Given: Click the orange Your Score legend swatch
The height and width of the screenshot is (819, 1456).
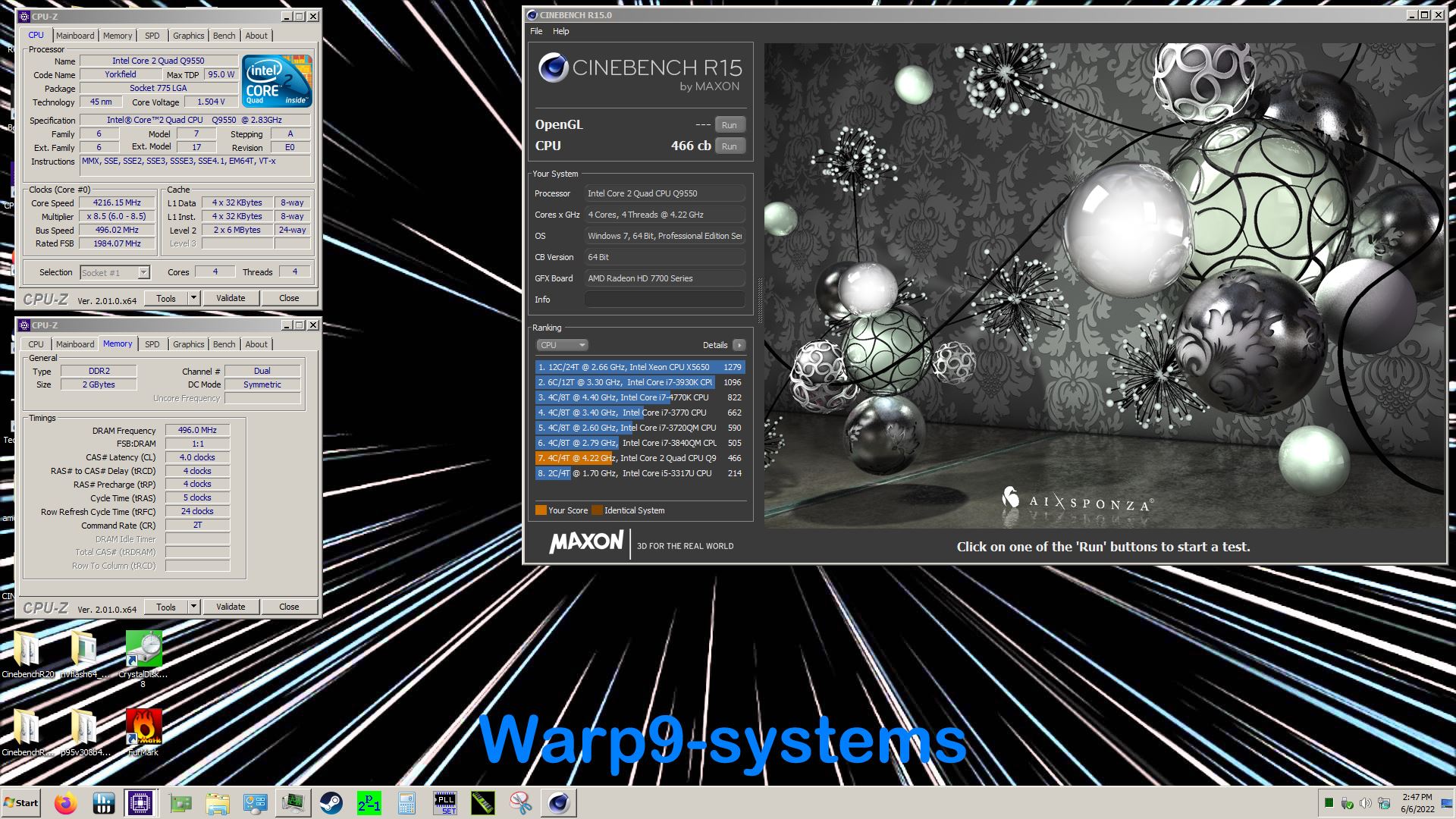Looking at the screenshot, I should 541,510.
